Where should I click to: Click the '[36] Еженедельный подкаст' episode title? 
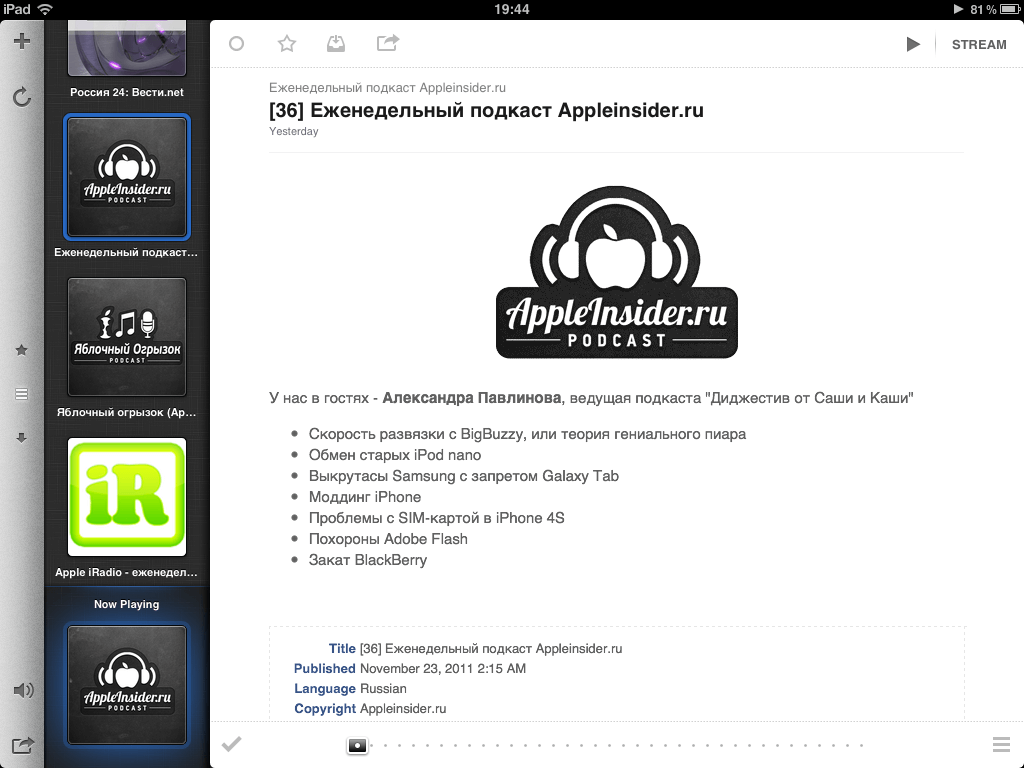click(487, 110)
